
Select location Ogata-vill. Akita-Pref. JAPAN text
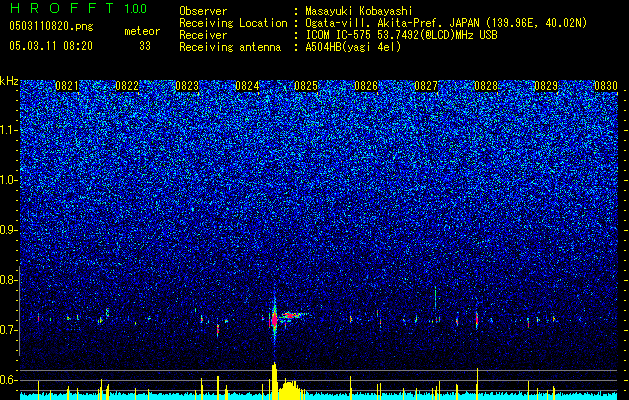tap(391, 23)
